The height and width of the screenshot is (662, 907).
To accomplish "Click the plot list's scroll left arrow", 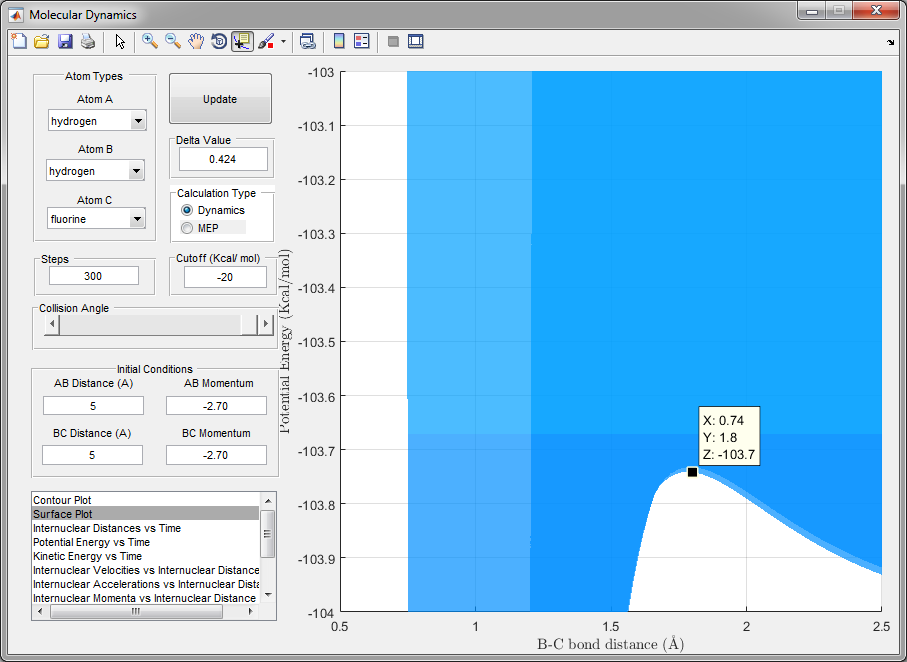I will (40, 612).
